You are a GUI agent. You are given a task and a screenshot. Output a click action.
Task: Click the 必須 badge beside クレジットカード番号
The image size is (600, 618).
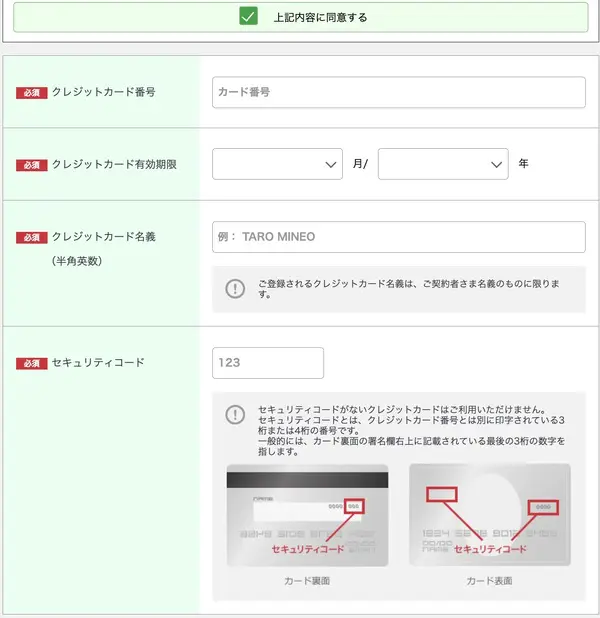31,92
